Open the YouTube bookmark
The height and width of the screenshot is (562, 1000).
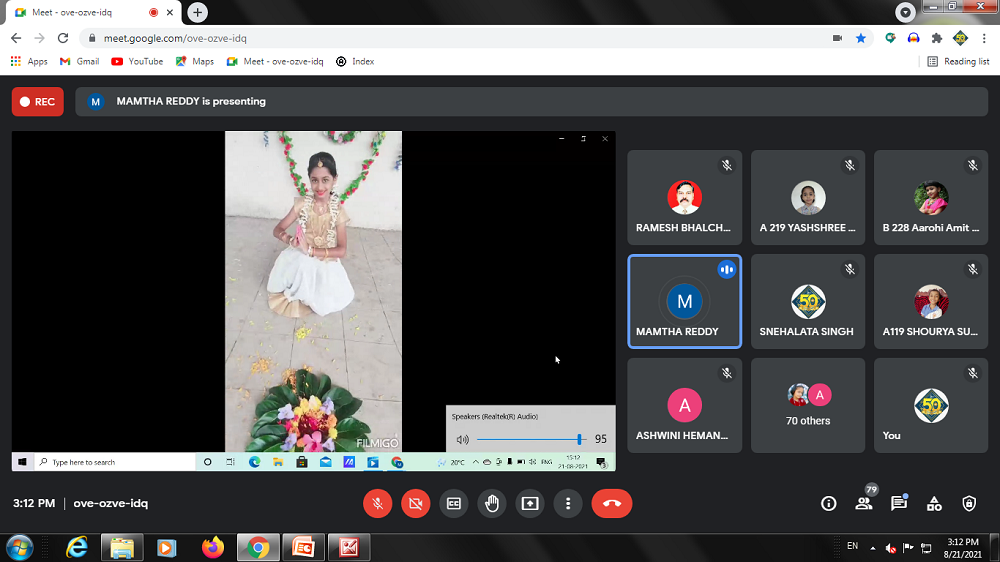pos(137,61)
